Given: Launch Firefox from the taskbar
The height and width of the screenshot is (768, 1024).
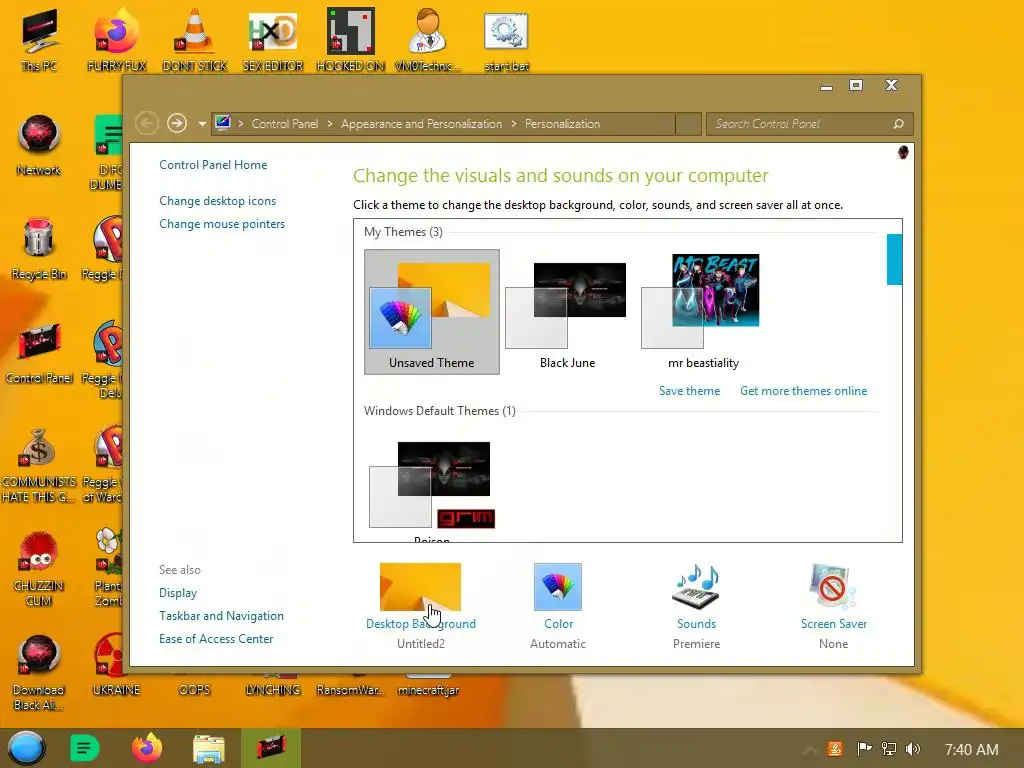Looking at the screenshot, I should [147, 748].
